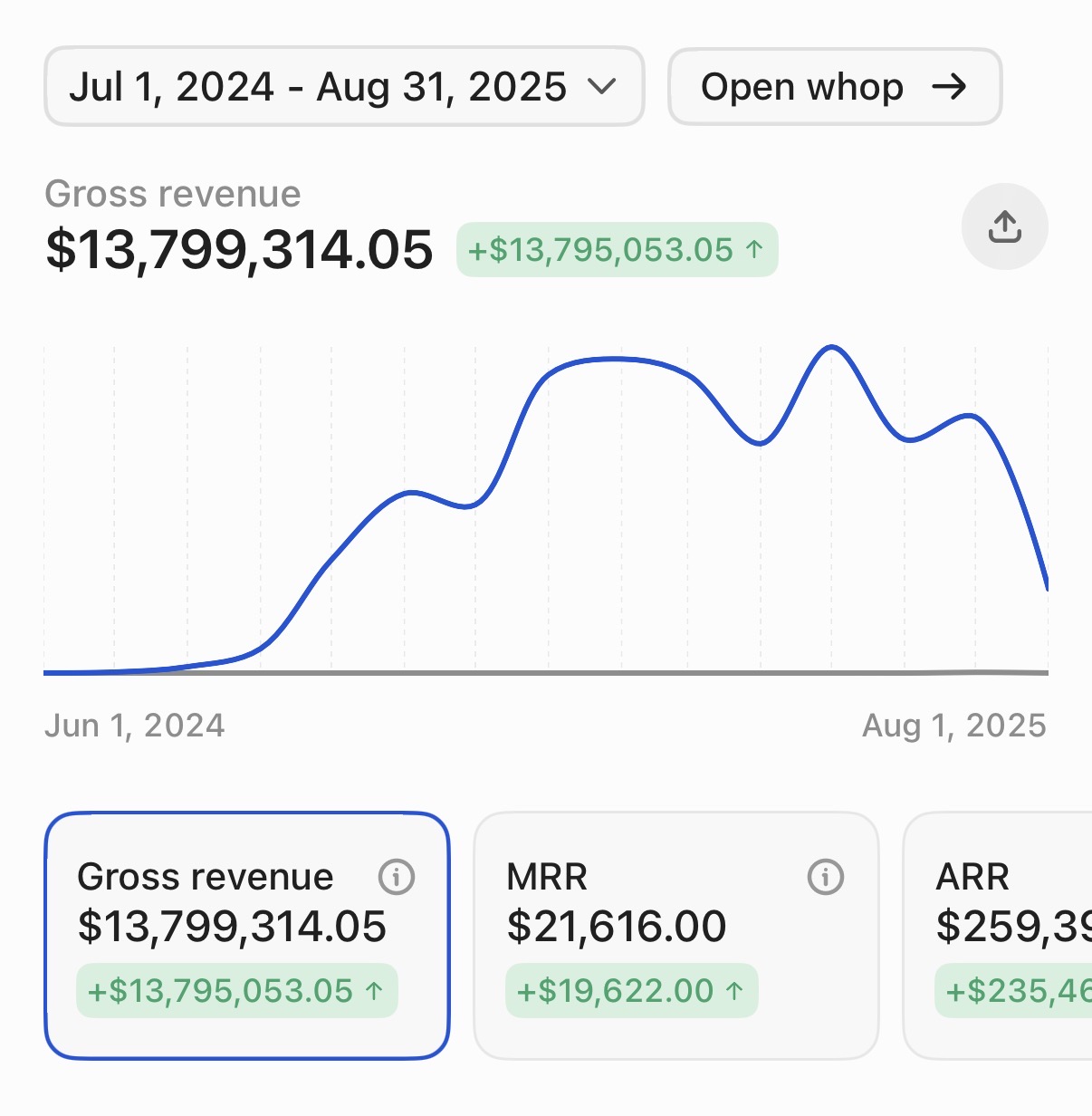The height and width of the screenshot is (1116, 1092).
Task: Open the Jul 1, 2024 date range selector
Action: click(343, 87)
